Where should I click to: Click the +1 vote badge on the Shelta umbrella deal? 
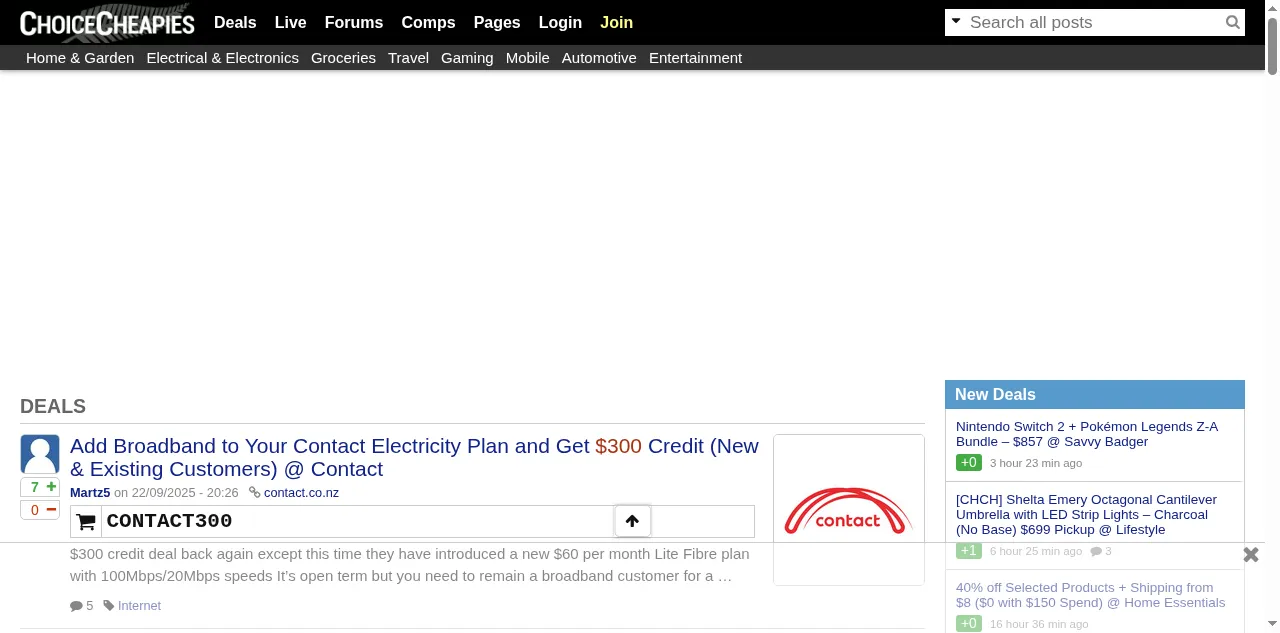point(969,551)
